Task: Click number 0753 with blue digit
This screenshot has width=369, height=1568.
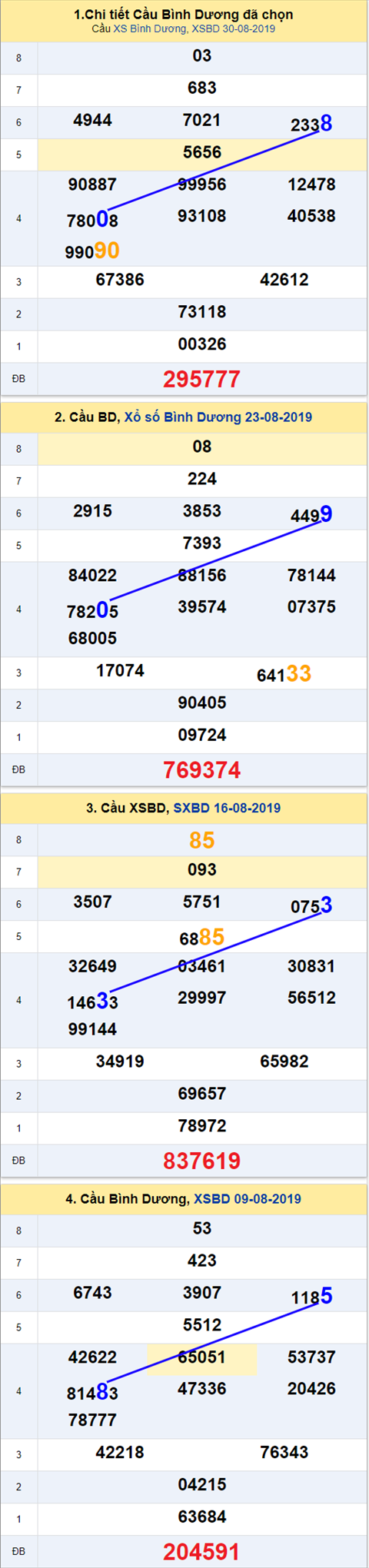Action: (311, 905)
